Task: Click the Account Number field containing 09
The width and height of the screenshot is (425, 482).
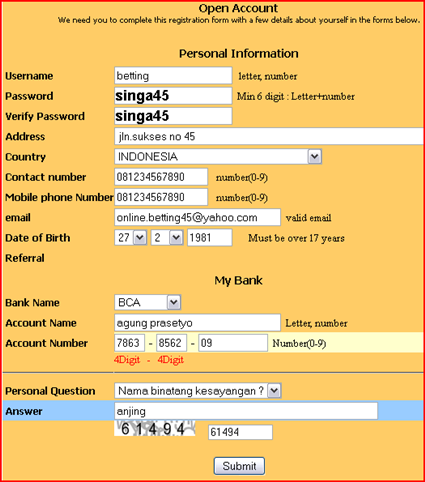Action: 233,343
